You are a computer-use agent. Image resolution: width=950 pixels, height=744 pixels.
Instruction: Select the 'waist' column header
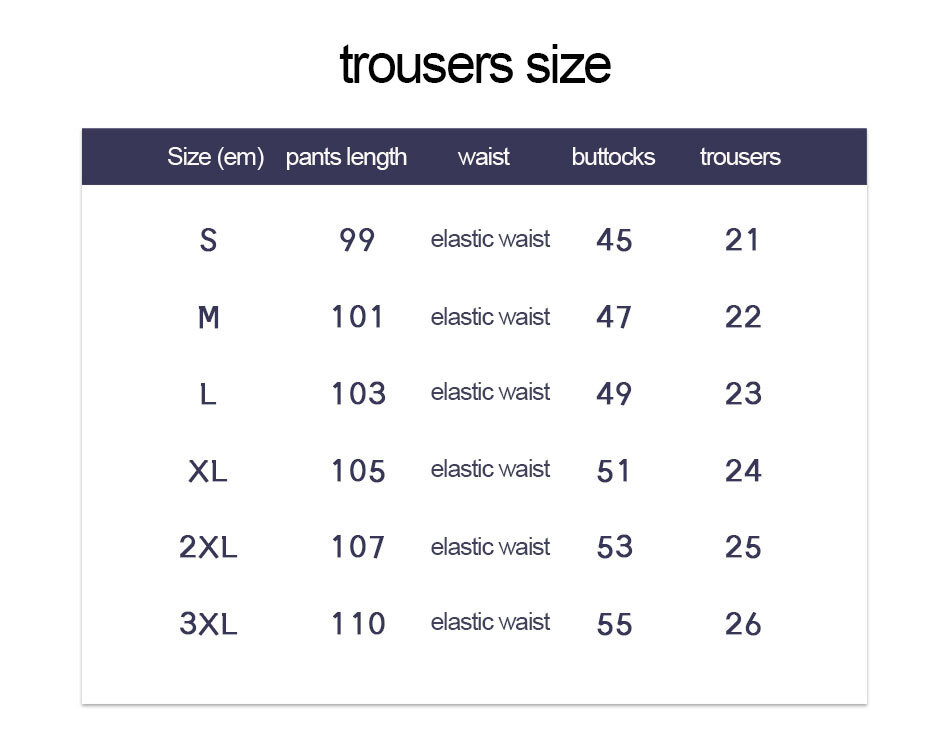click(x=483, y=157)
